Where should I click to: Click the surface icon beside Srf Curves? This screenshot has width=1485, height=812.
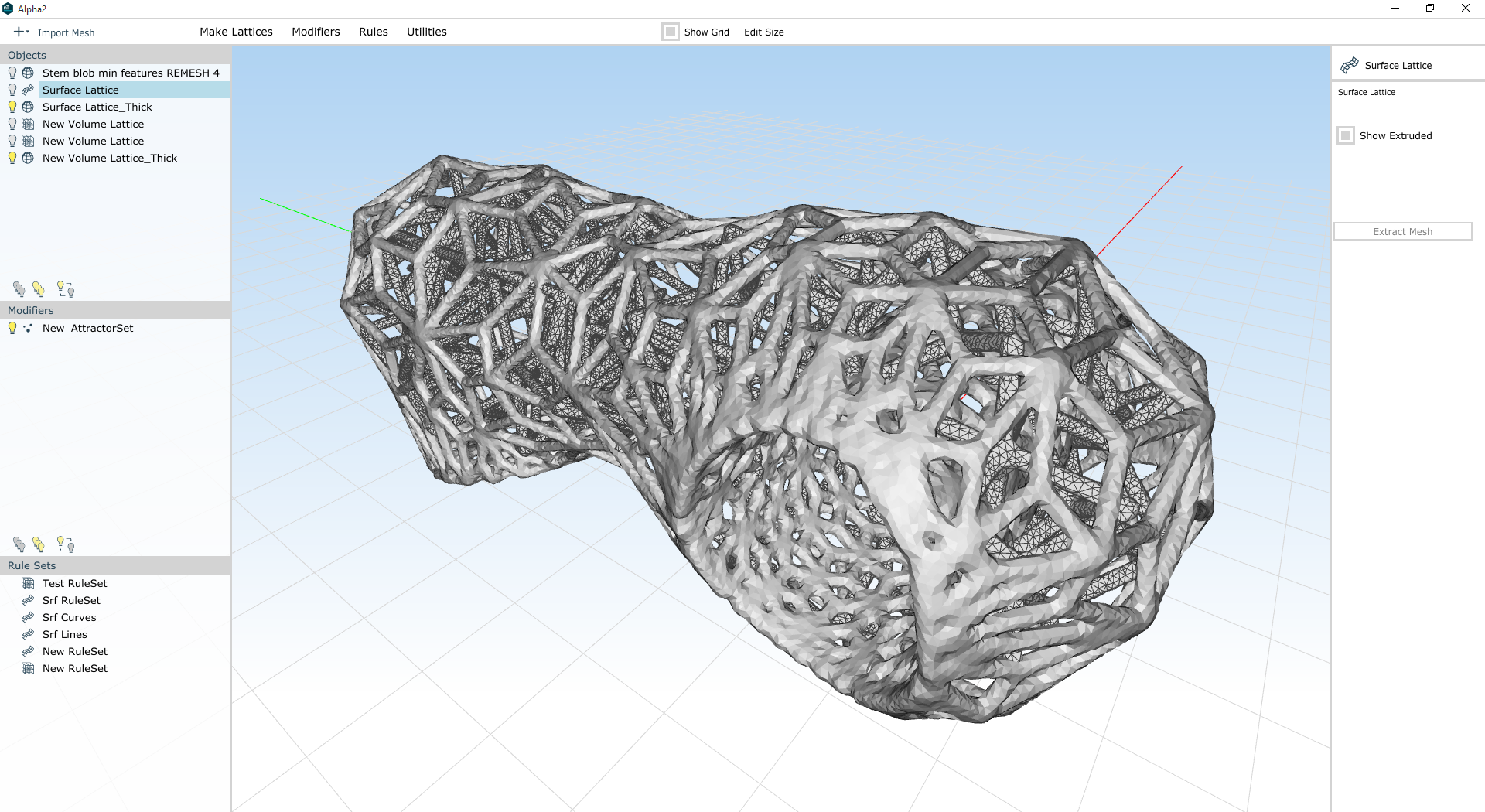click(28, 617)
